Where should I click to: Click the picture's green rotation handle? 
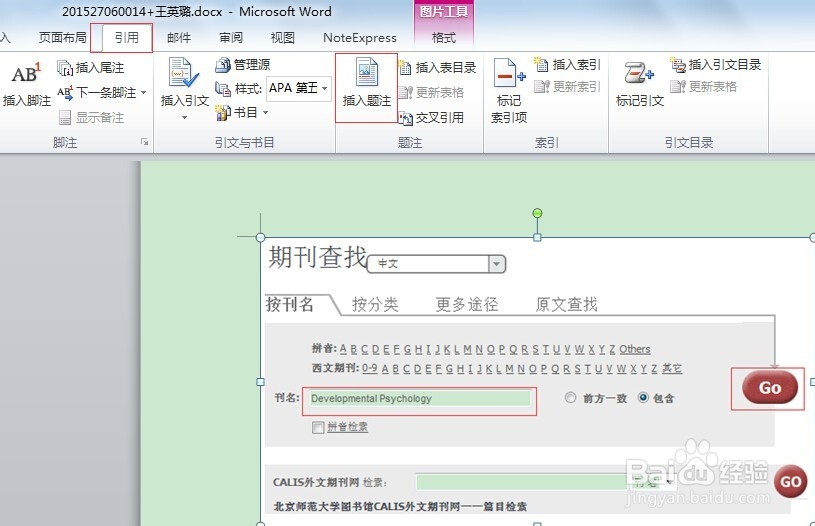(x=537, y=213)
